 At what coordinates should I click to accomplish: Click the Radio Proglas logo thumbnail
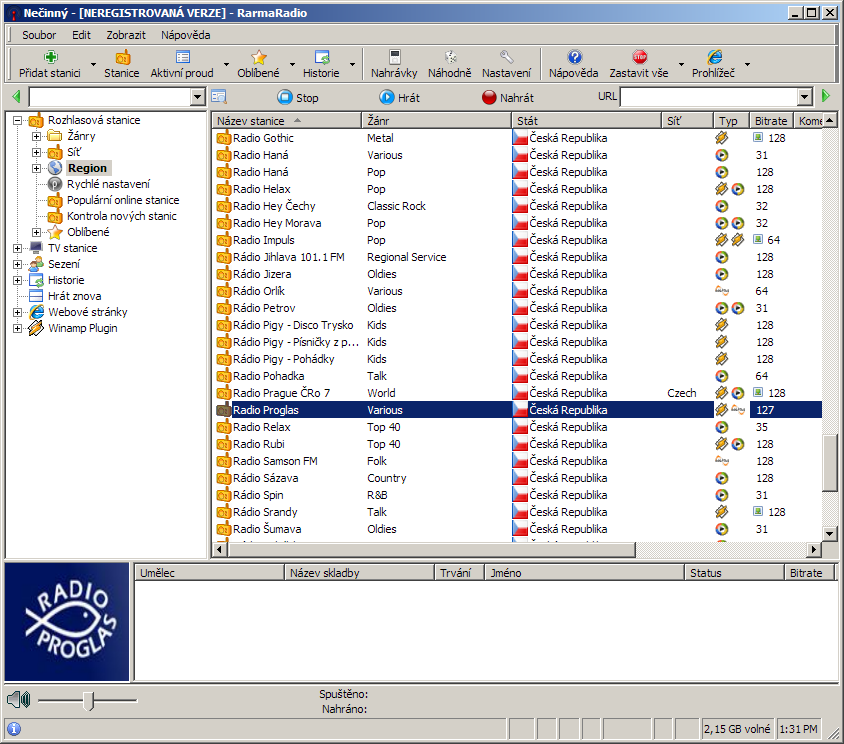[x=67, y=622]
